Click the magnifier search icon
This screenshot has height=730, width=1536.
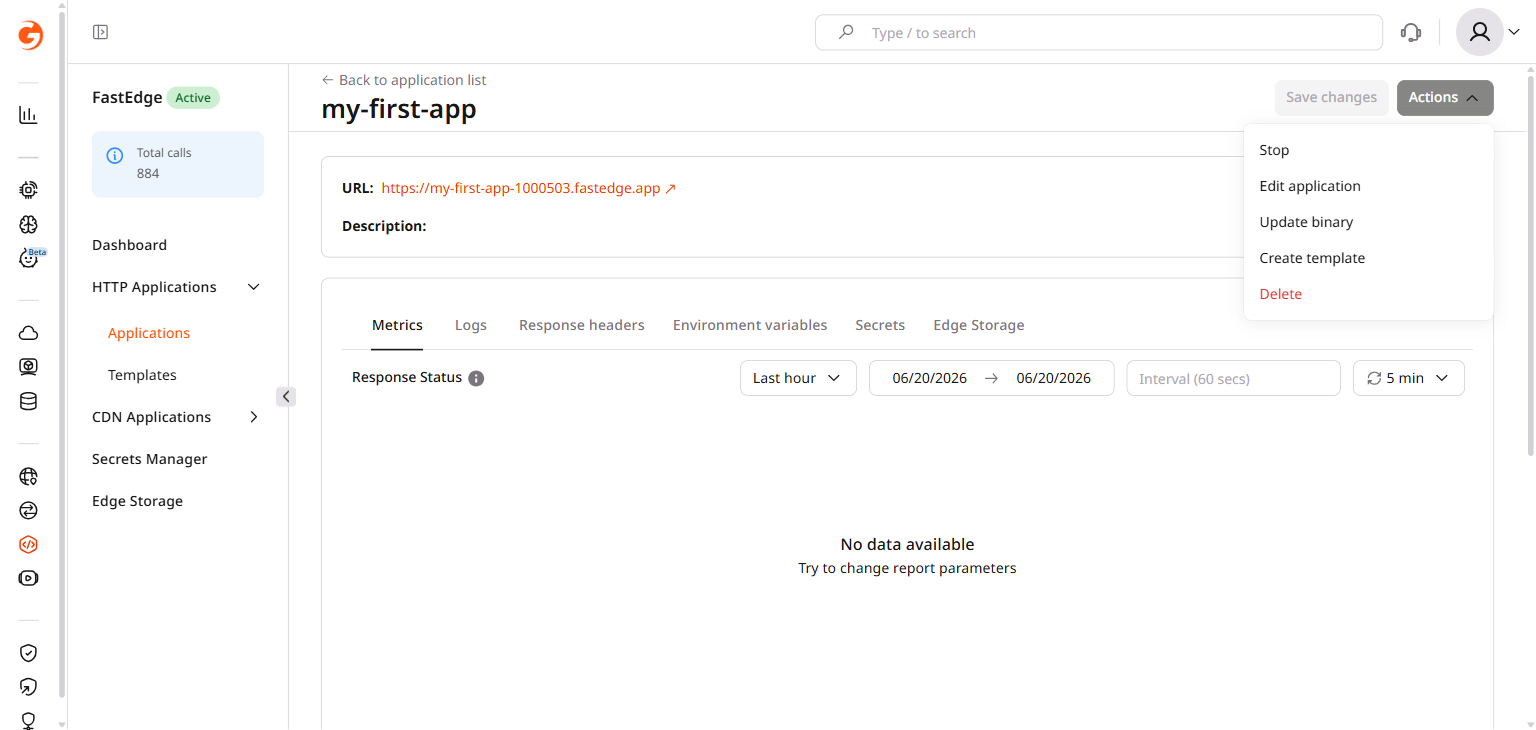846,32
